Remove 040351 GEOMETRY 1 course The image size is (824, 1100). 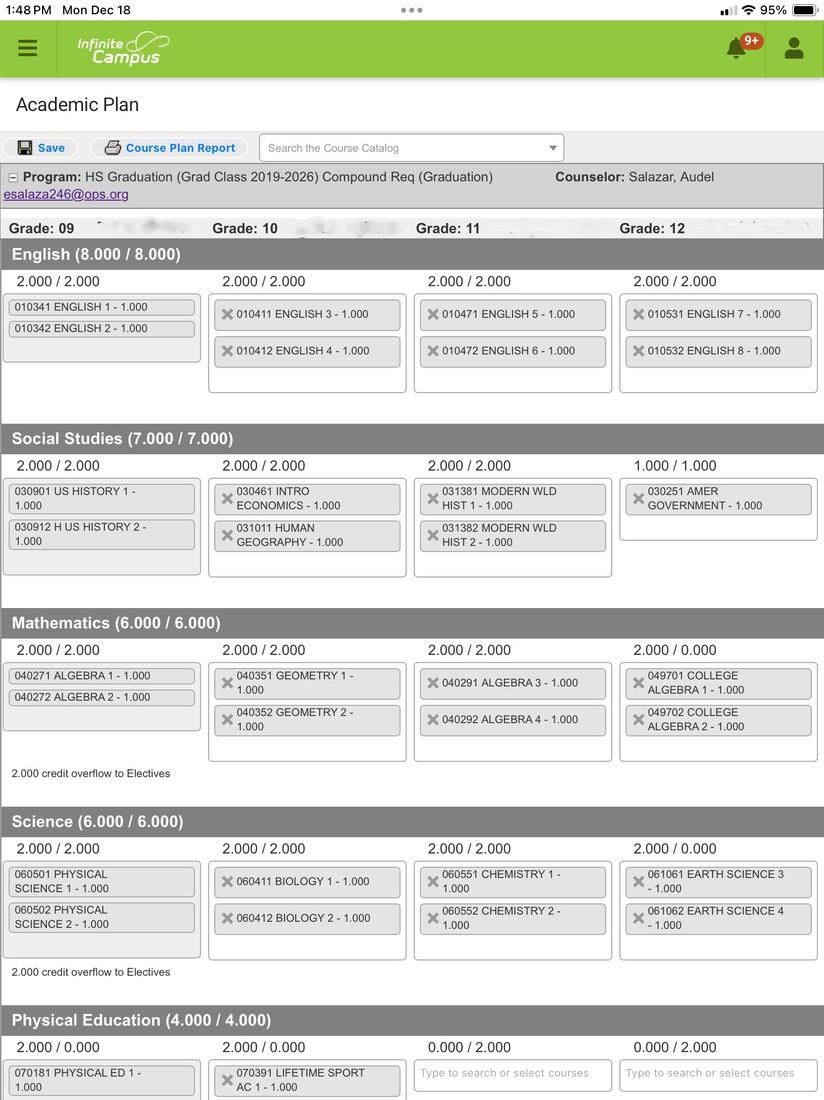click(x=227, y=683)
